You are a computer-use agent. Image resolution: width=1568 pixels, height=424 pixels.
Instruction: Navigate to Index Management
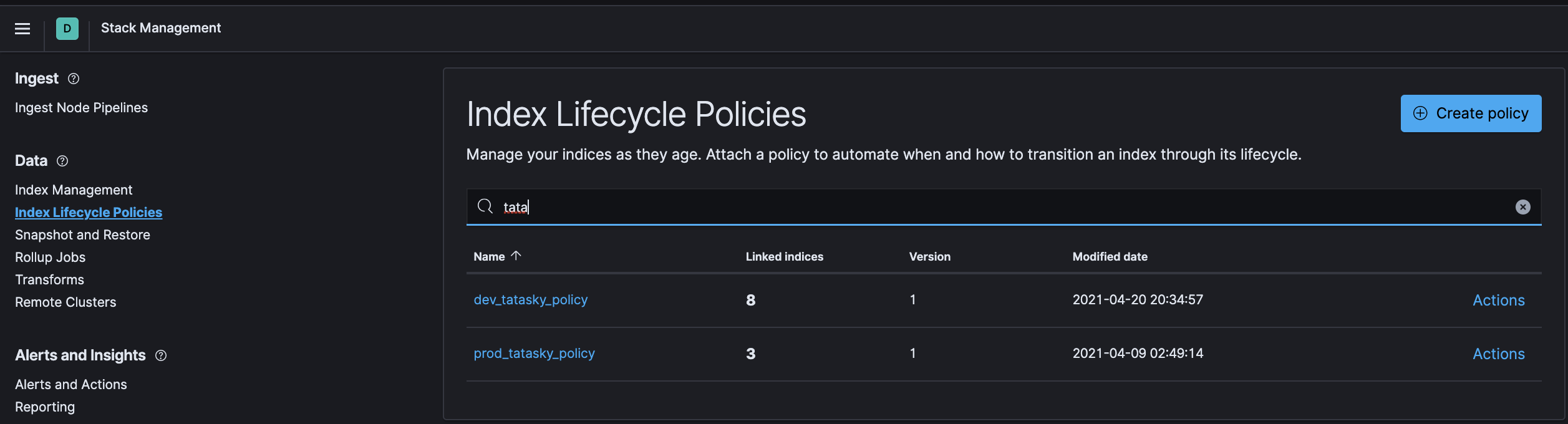point(74,190)
